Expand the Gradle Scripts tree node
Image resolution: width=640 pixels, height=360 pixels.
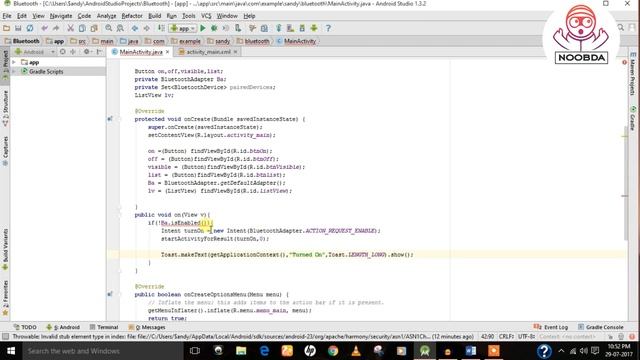[14, 71]
